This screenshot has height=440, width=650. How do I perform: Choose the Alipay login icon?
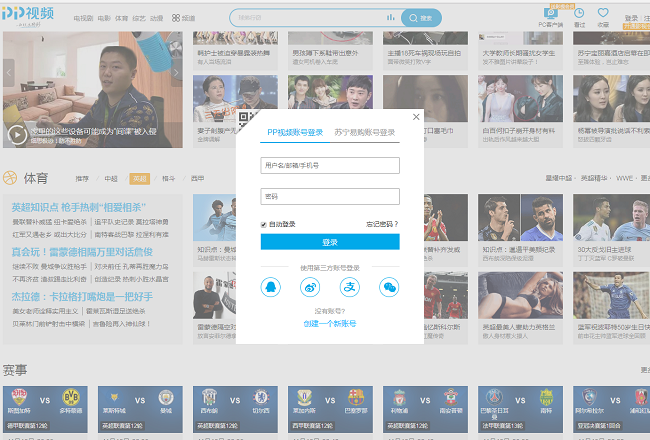[x=349, y=288]
